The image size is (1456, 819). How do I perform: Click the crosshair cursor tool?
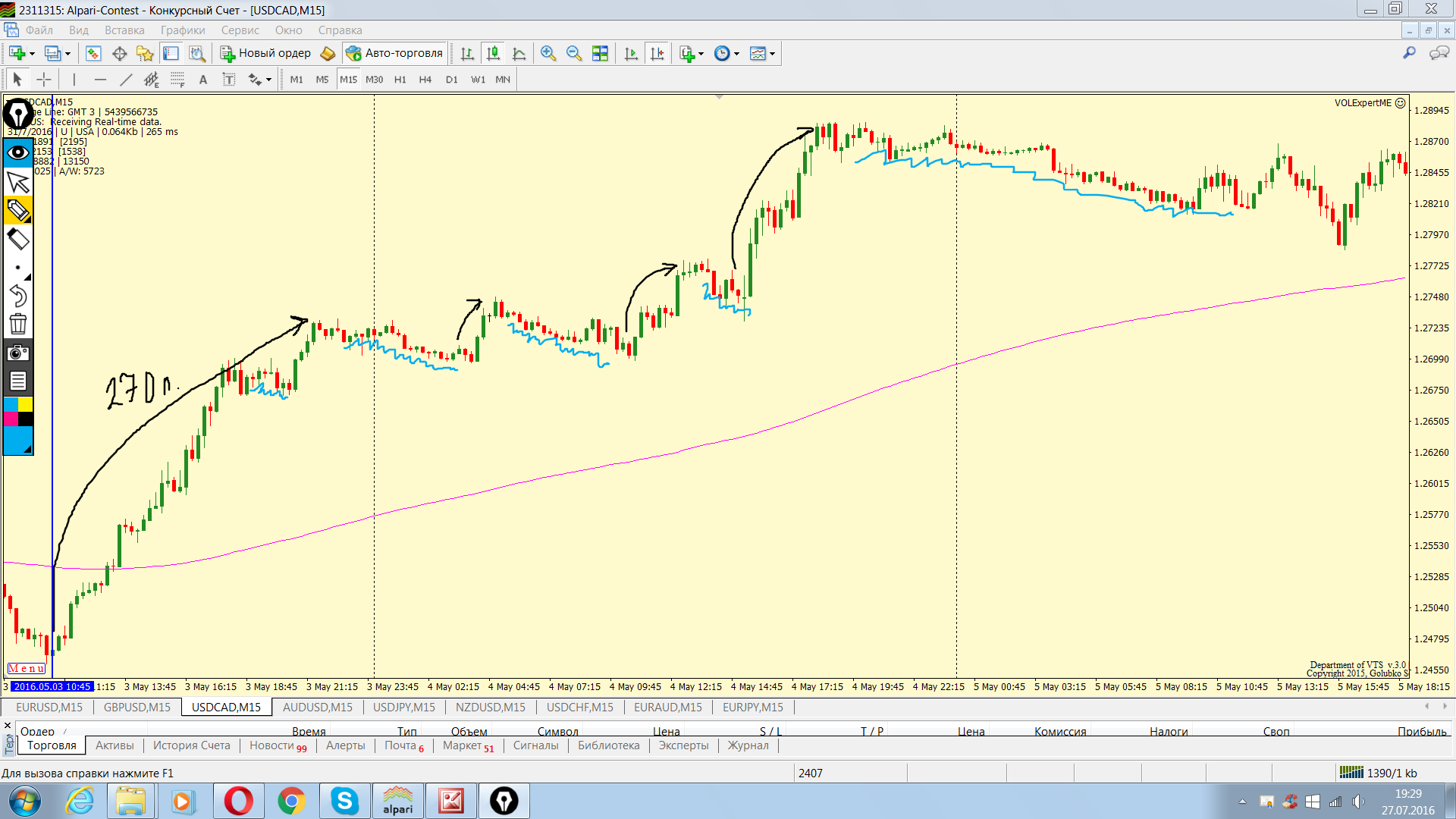(x=44, y=80)
